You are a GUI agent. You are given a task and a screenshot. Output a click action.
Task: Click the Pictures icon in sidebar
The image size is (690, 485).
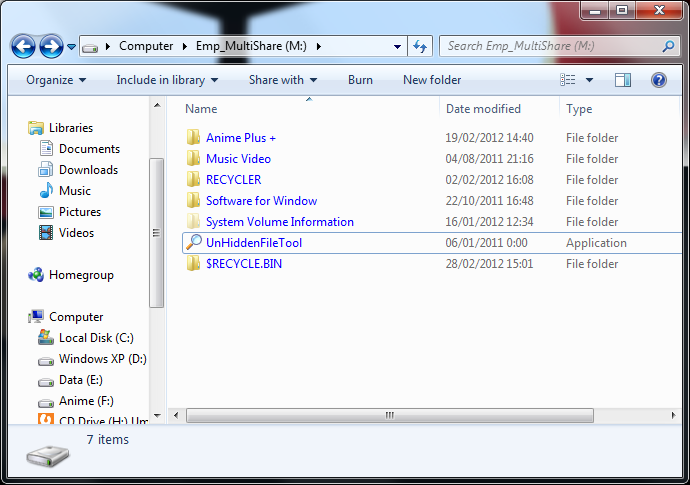(x=46, y=212)
